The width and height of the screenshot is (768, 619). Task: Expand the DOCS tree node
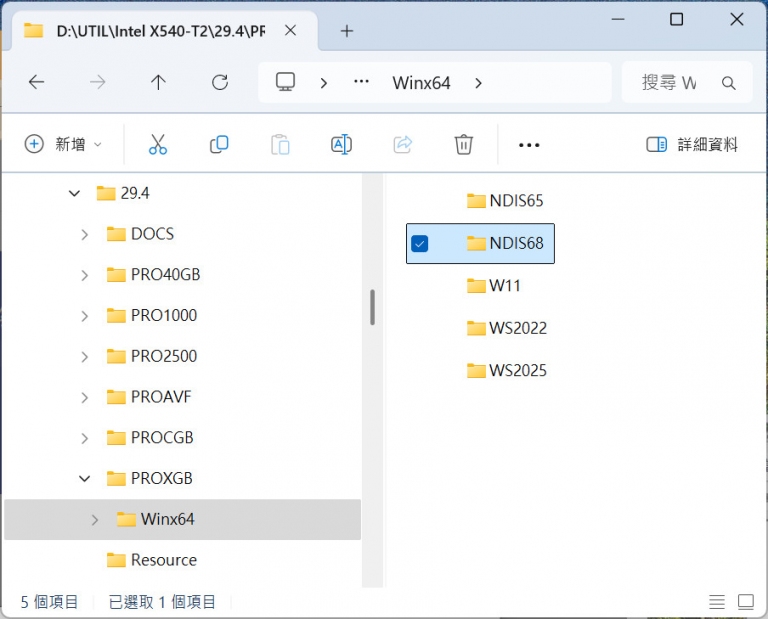coord(84,235)
